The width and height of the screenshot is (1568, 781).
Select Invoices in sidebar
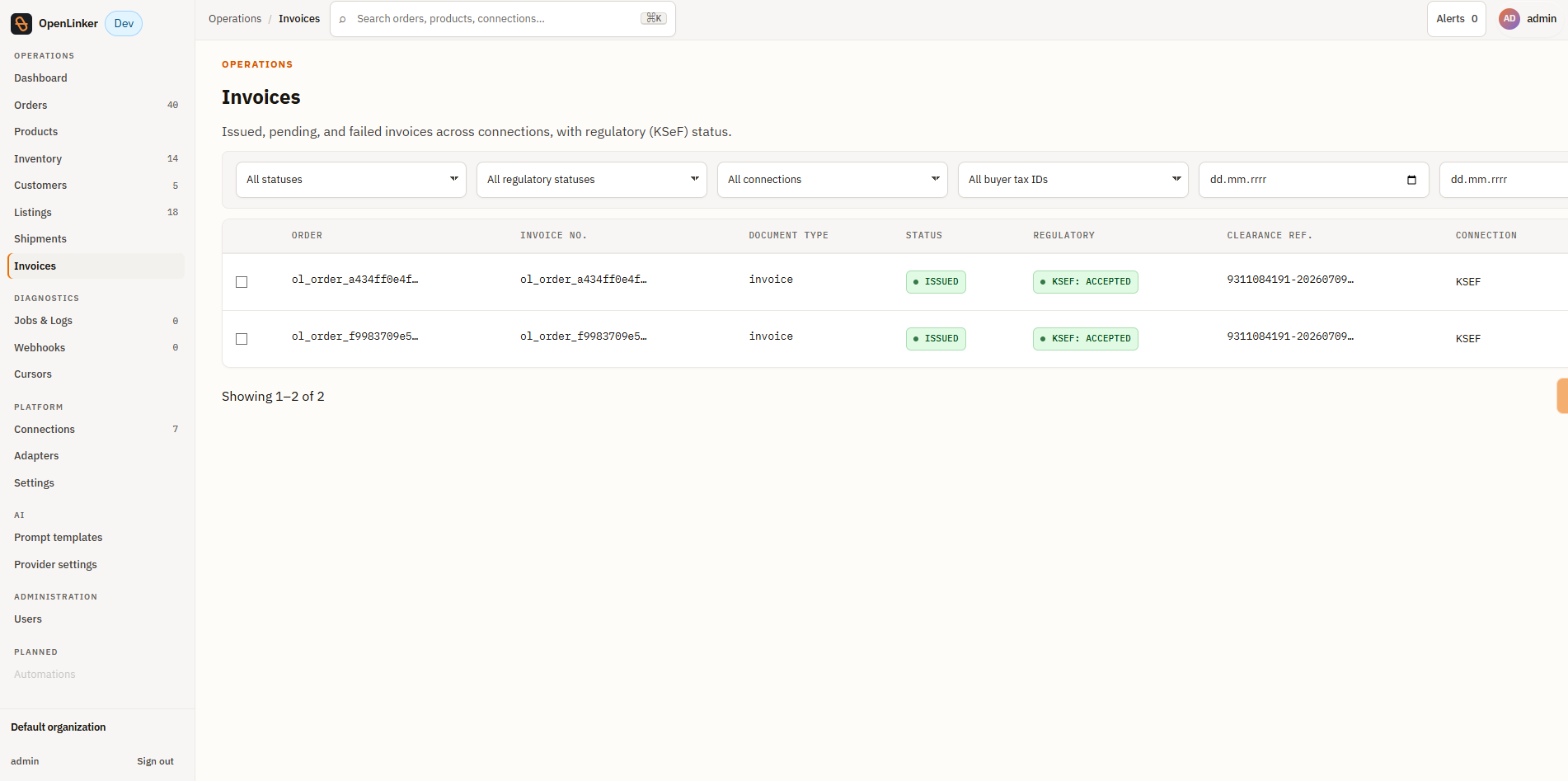(96, 266)
